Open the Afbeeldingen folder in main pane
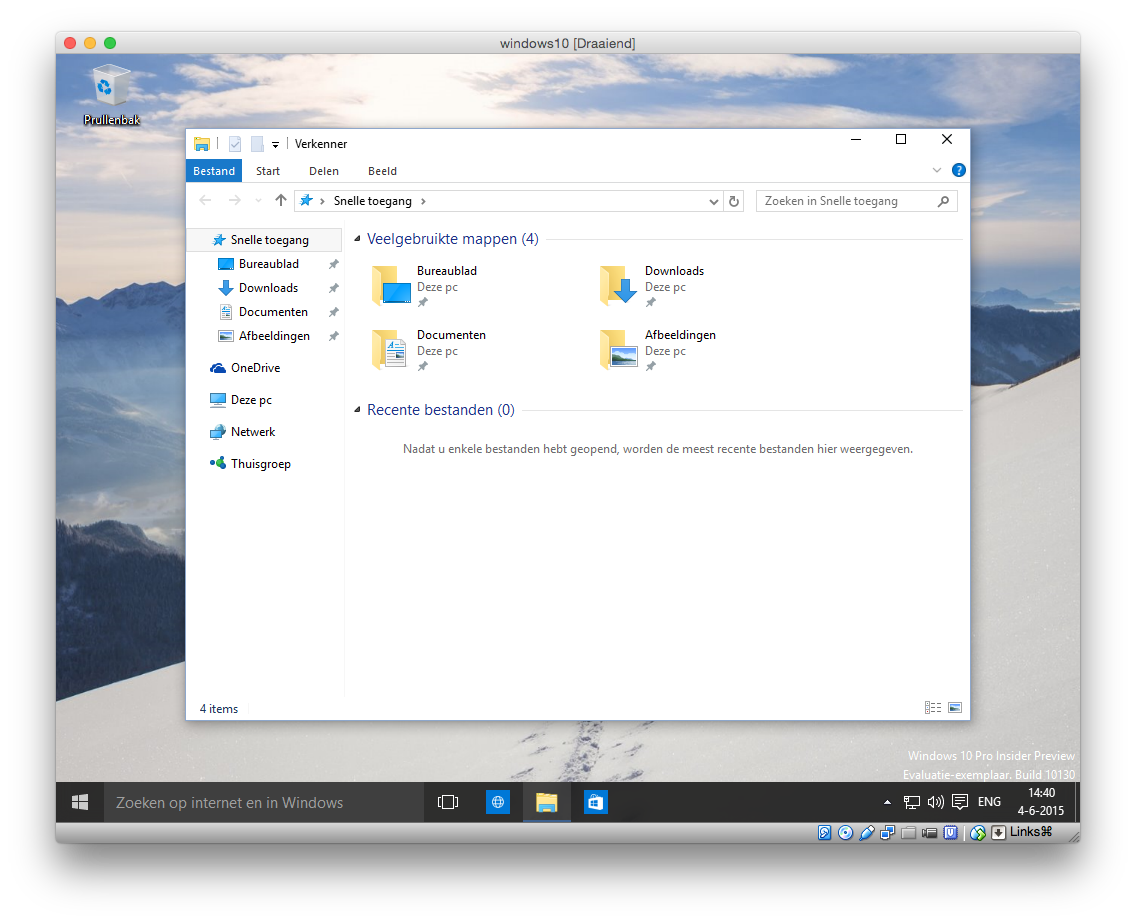1136x923 pixels. click(x=619, y=349)
